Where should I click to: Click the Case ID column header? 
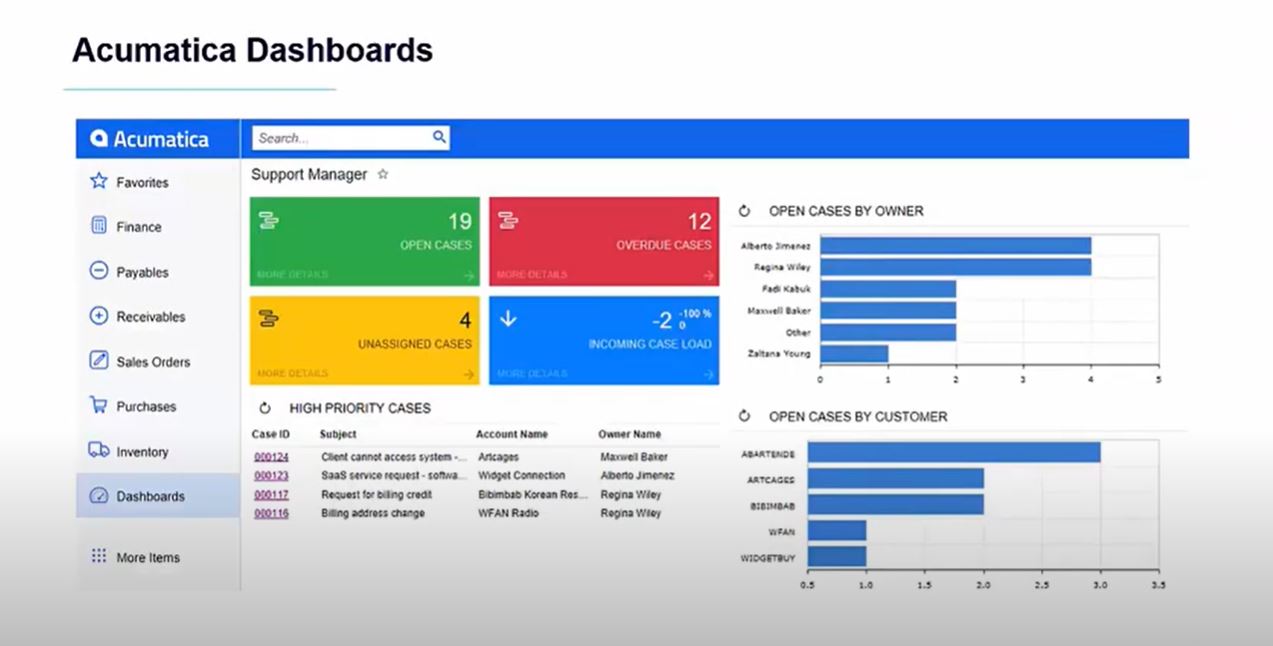271,434
